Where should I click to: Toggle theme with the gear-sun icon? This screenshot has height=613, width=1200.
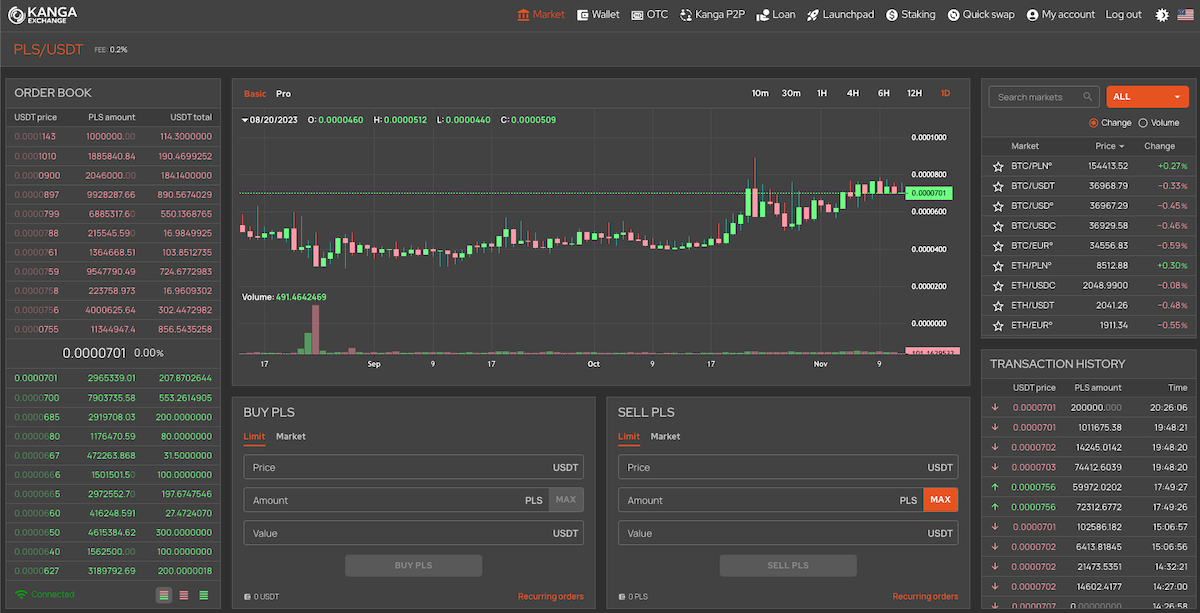(1162, 15)
